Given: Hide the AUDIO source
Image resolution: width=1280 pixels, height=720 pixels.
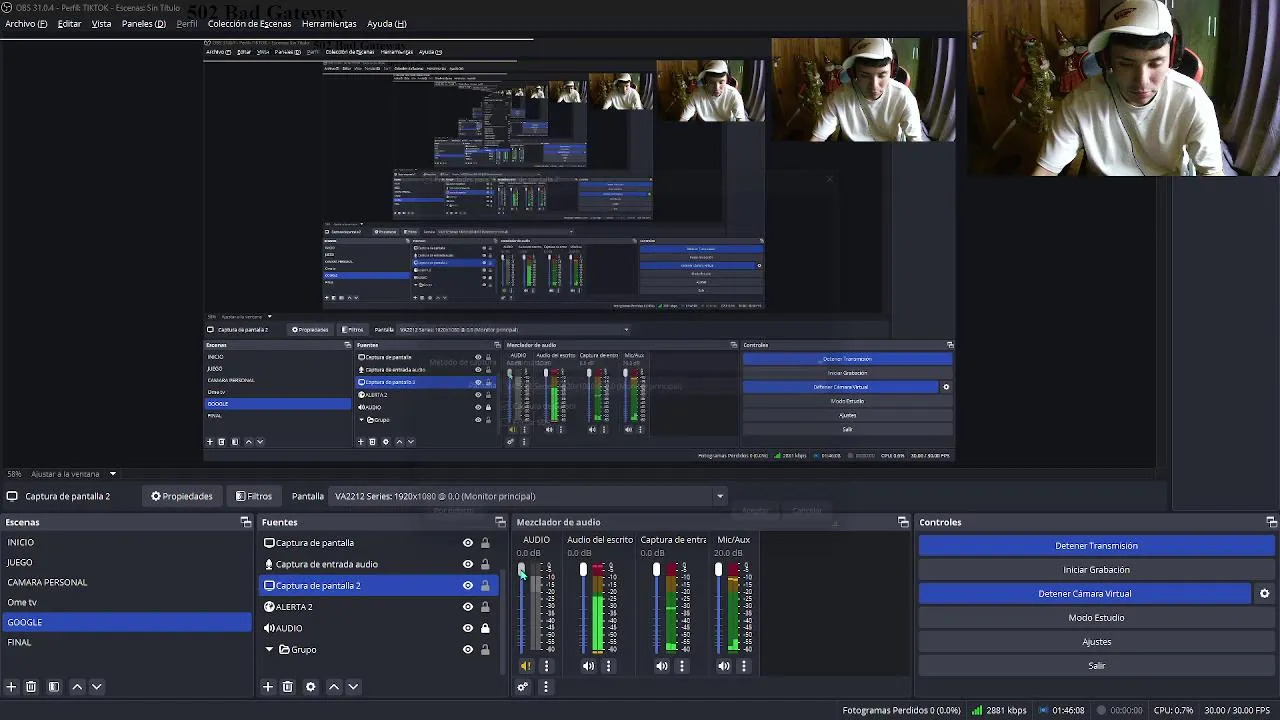Looking at the screenshot, I should tap(467, 628).
